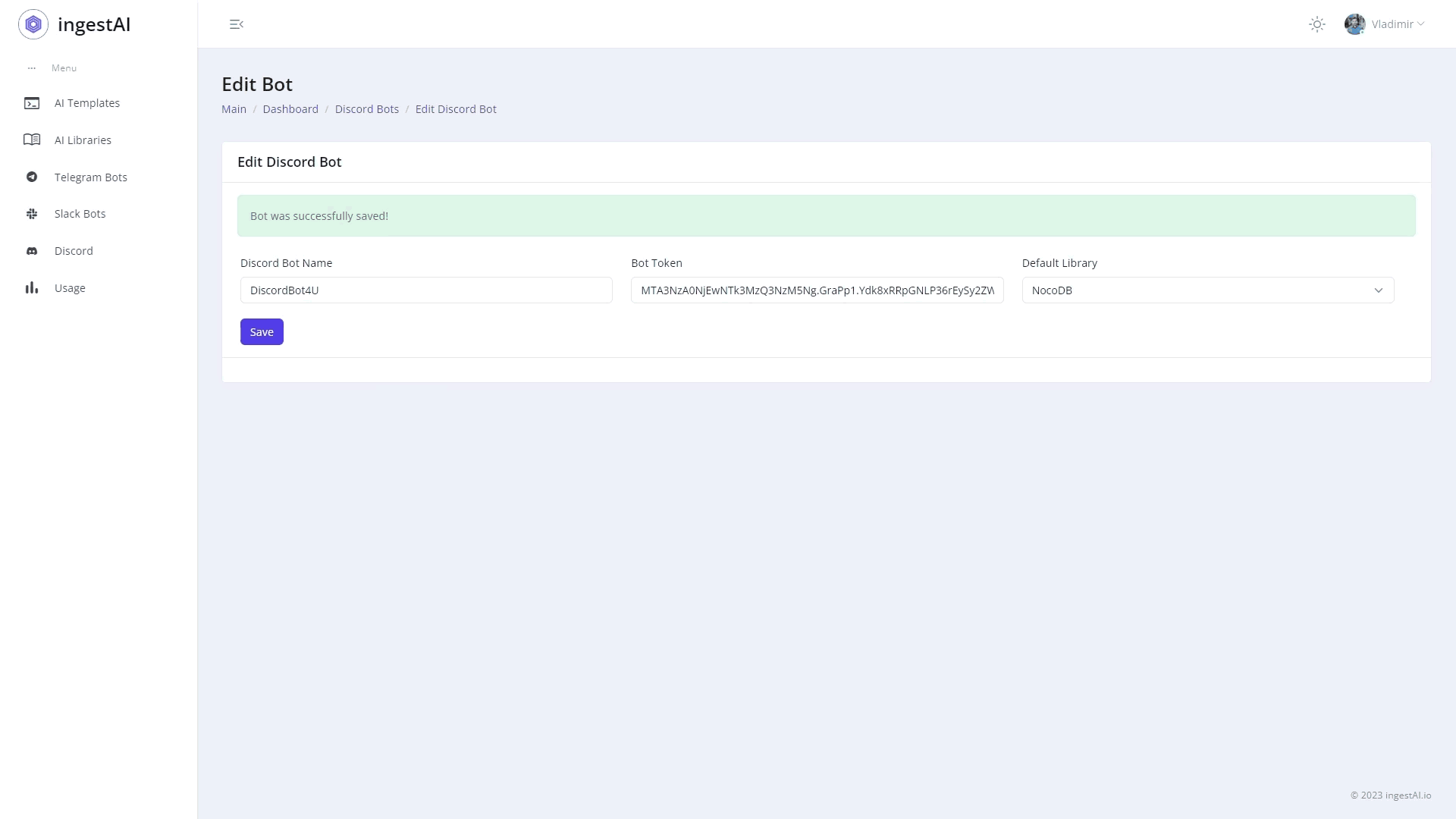This screenshot has width=1456, height=819.
Task: Click the Save button
Action: click(262, 332)
